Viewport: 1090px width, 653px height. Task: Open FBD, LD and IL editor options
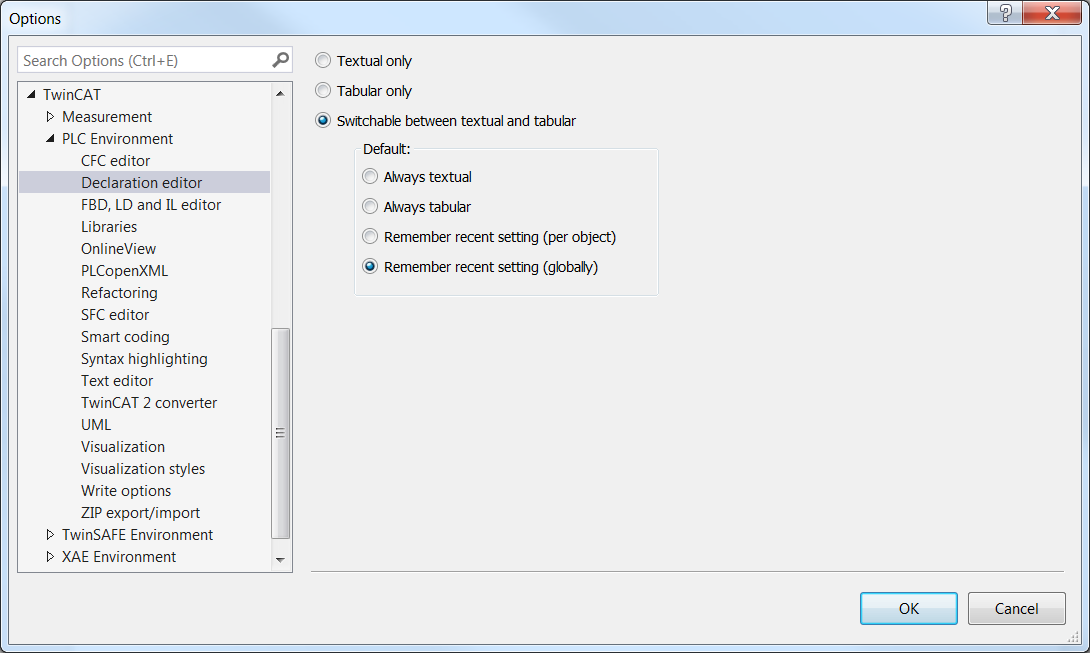(151, 204)
